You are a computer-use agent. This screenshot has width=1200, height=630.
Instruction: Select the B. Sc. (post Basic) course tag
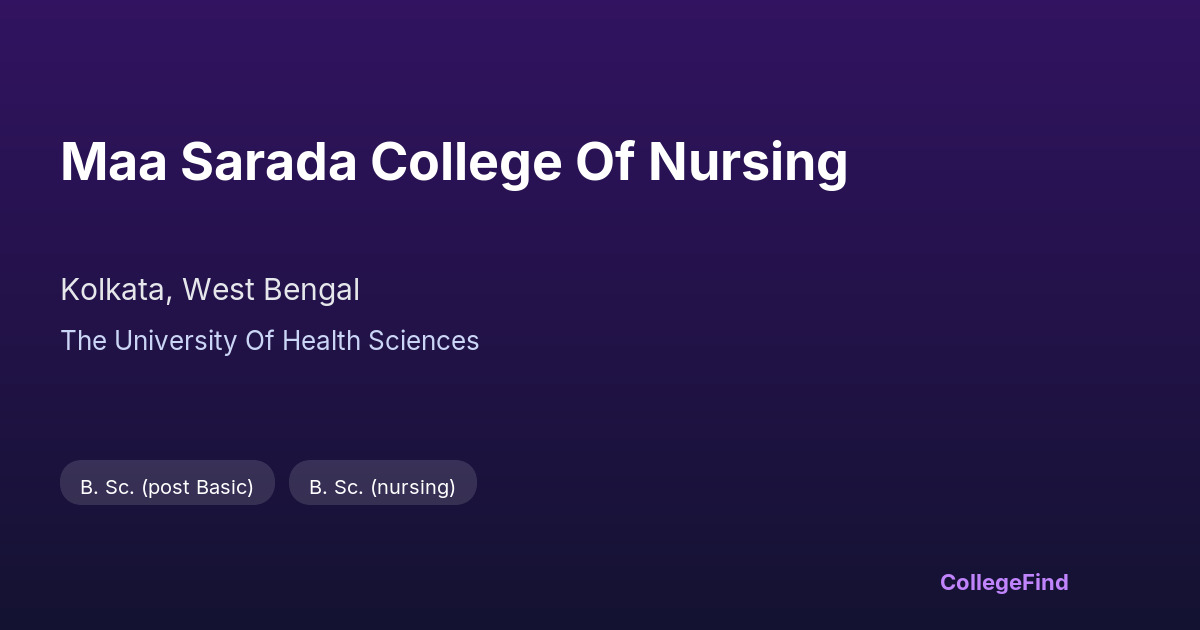click(x=167, y=487)
